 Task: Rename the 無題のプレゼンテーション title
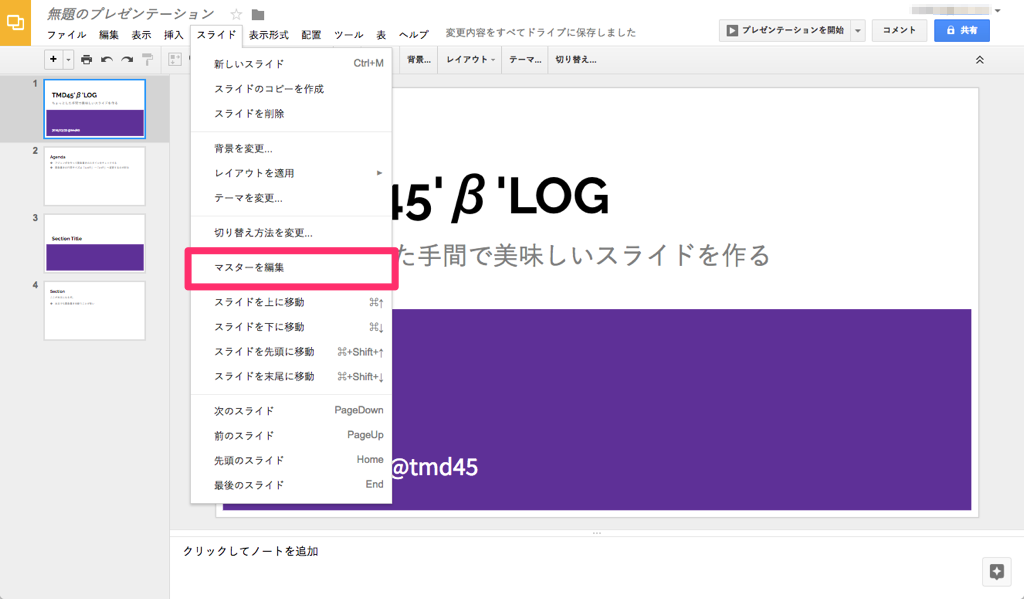[x=130, y=14]
